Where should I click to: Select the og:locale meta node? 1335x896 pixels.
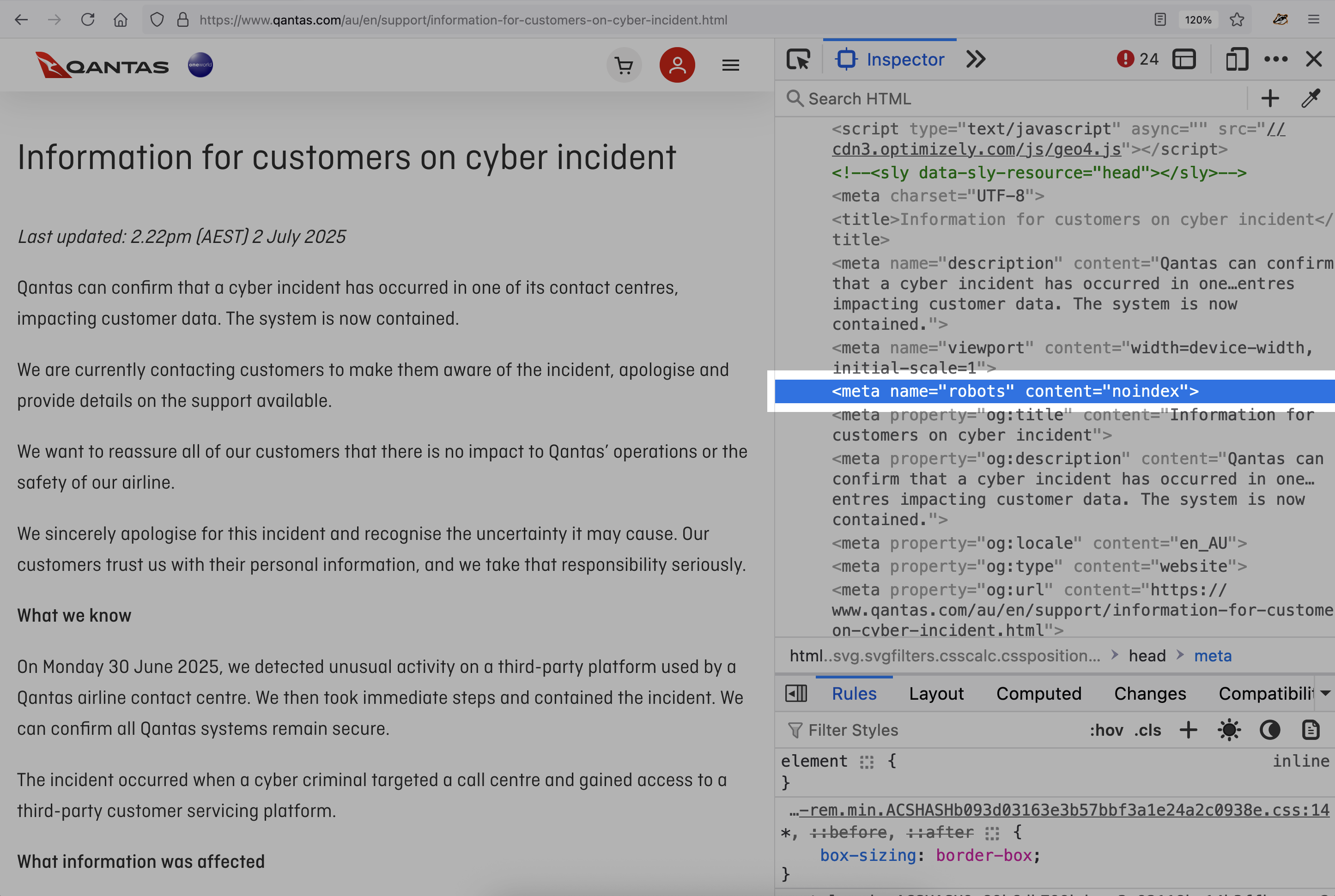(1039, 543)
